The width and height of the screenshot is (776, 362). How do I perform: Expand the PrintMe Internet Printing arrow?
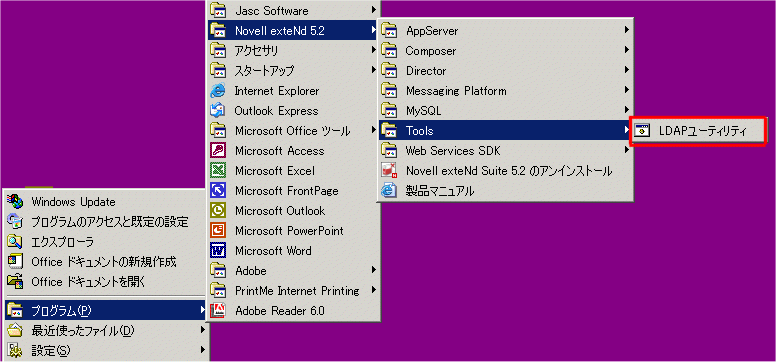pos(374,290)
